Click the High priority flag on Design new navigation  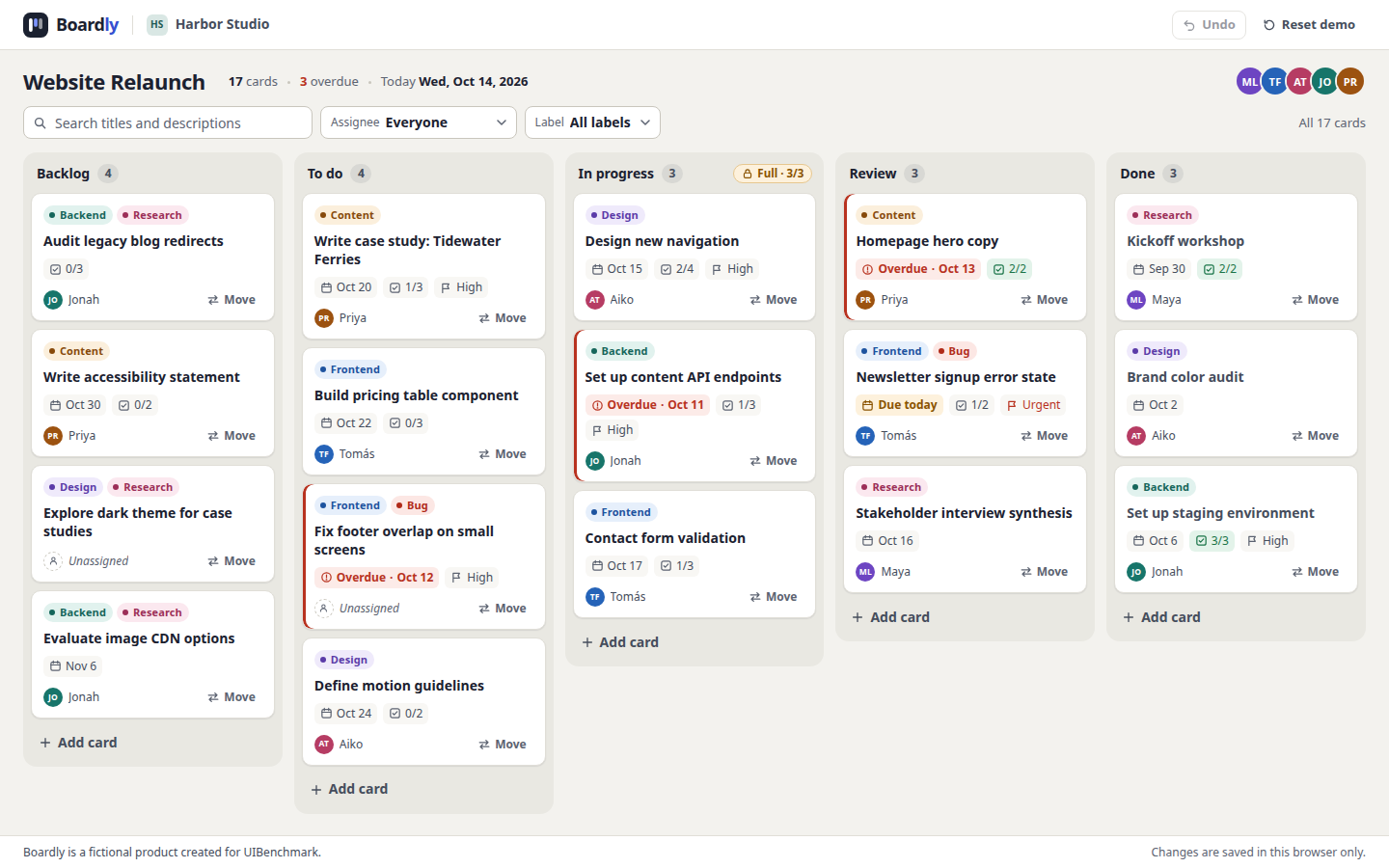pyautogui.click(x=732, y=269)
